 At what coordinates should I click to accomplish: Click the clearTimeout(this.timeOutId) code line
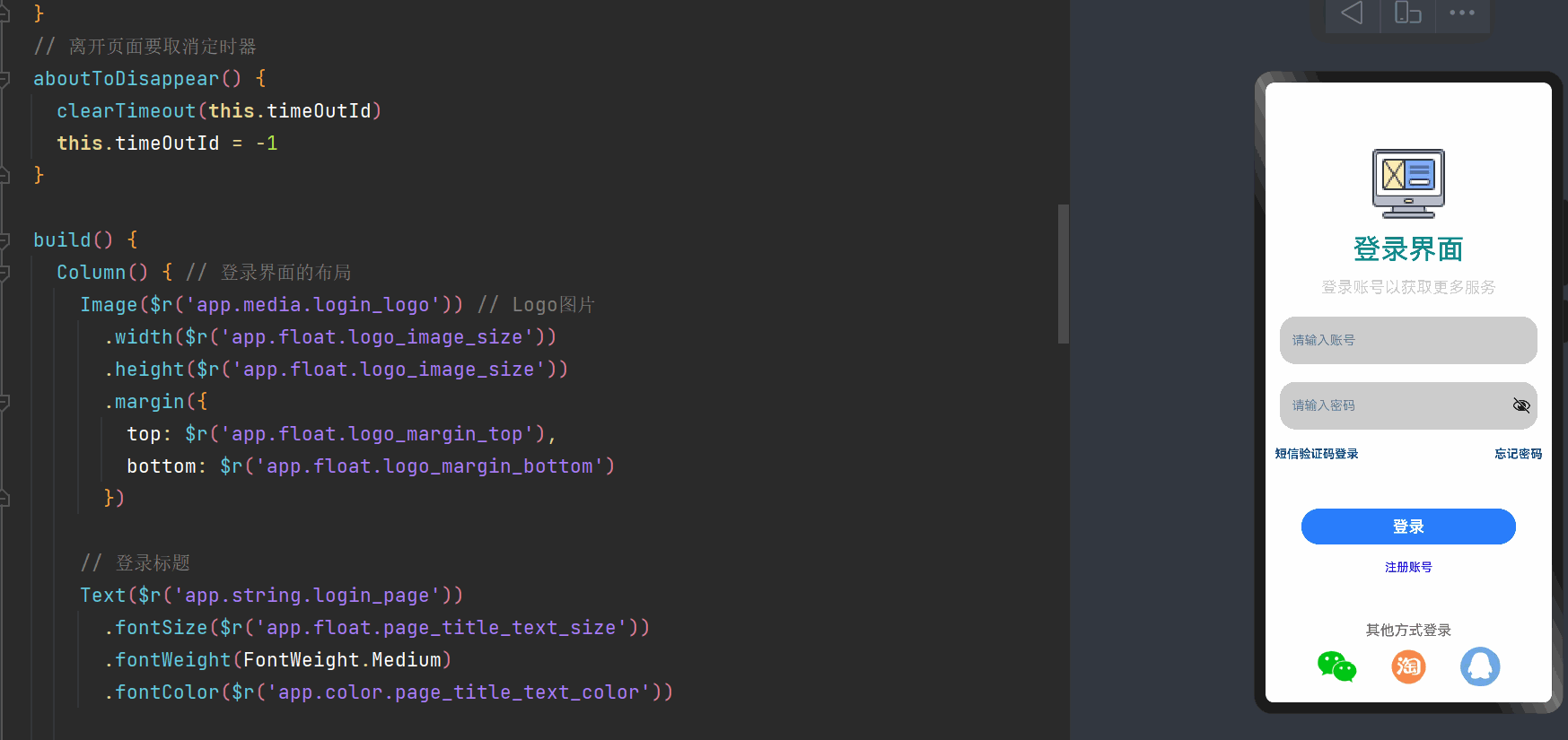[x=219, y=111]
